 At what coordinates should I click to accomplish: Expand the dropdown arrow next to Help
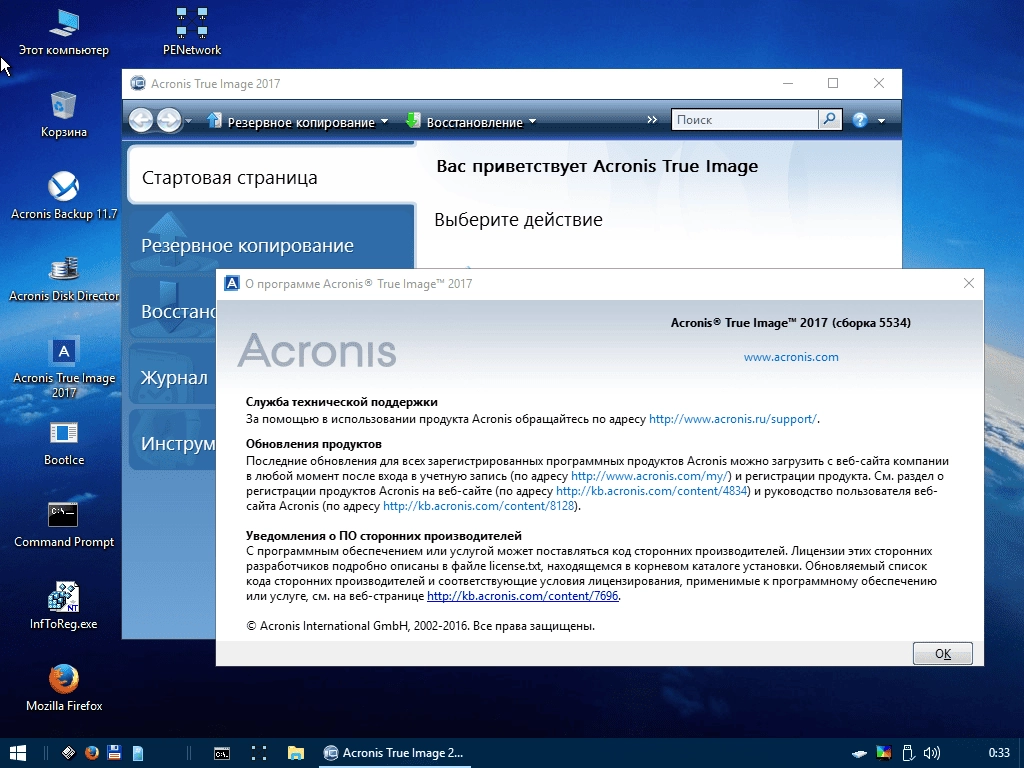tap(882, 121)
